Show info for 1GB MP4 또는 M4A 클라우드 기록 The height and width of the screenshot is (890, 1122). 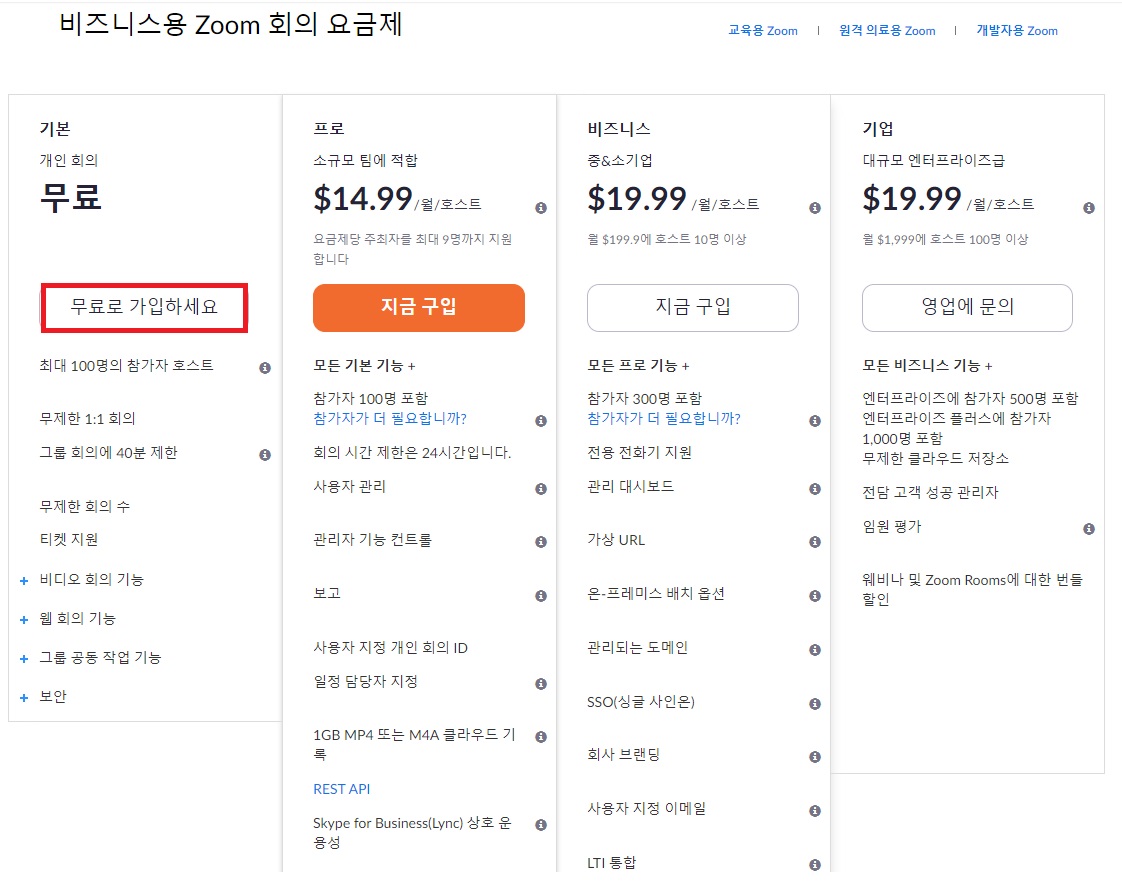click(x=541, y=737)
